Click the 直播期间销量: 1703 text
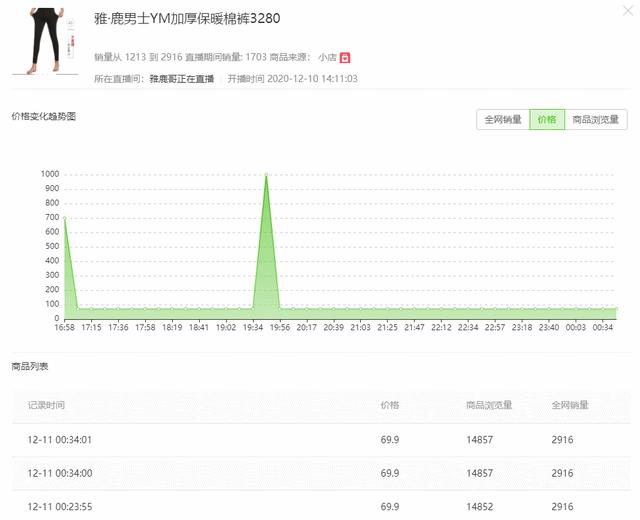 pyautogui.click(x=226, y=57)
